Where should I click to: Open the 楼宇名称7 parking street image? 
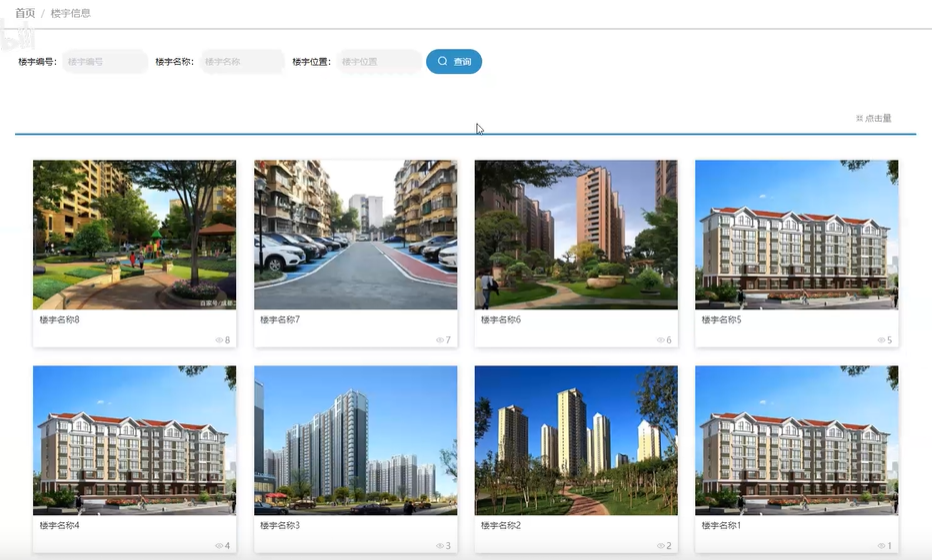click(355, 235)
